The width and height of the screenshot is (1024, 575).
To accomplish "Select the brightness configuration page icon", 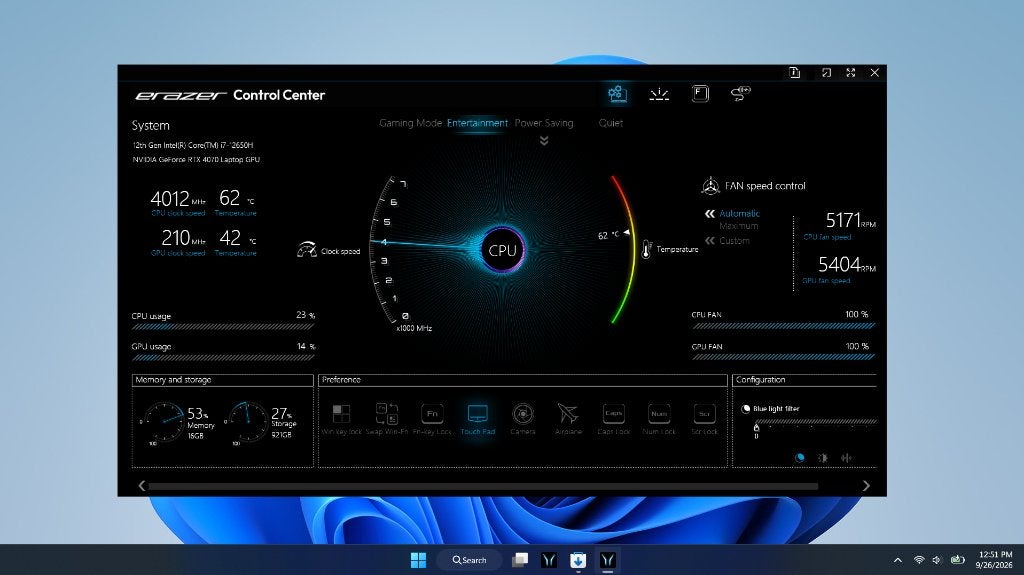I will click(x=823, y=458).
